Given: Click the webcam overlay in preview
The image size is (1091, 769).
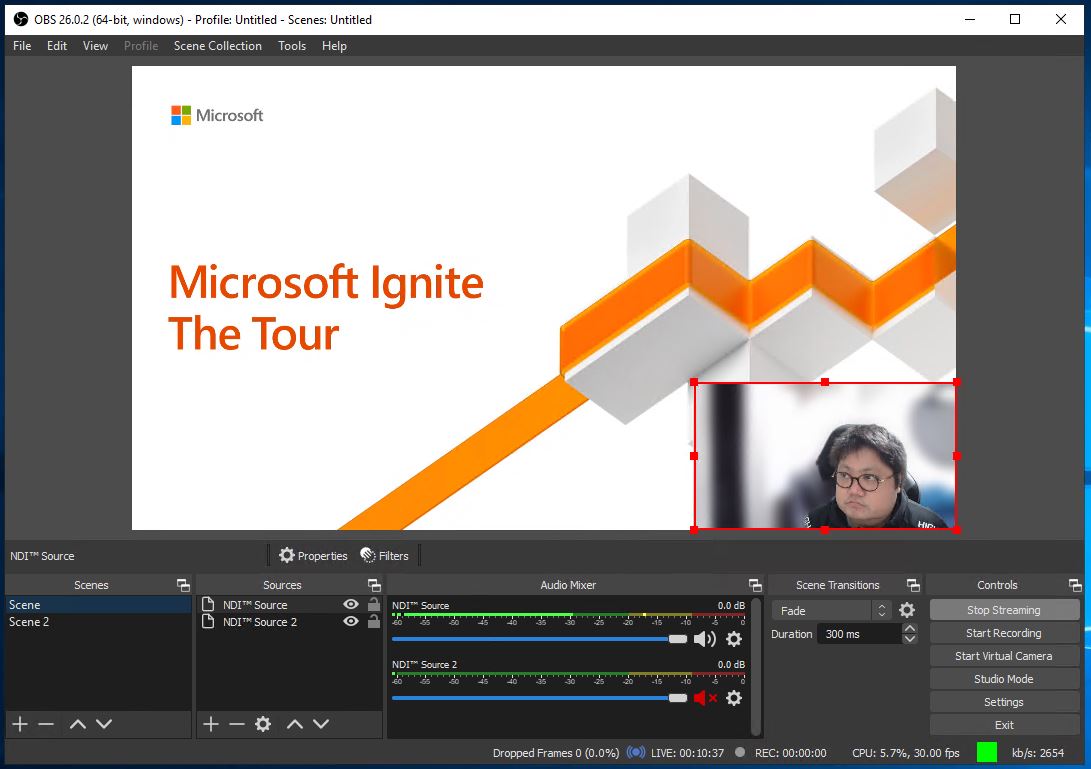Looking at the screenshot, I should tap(825, 456).
